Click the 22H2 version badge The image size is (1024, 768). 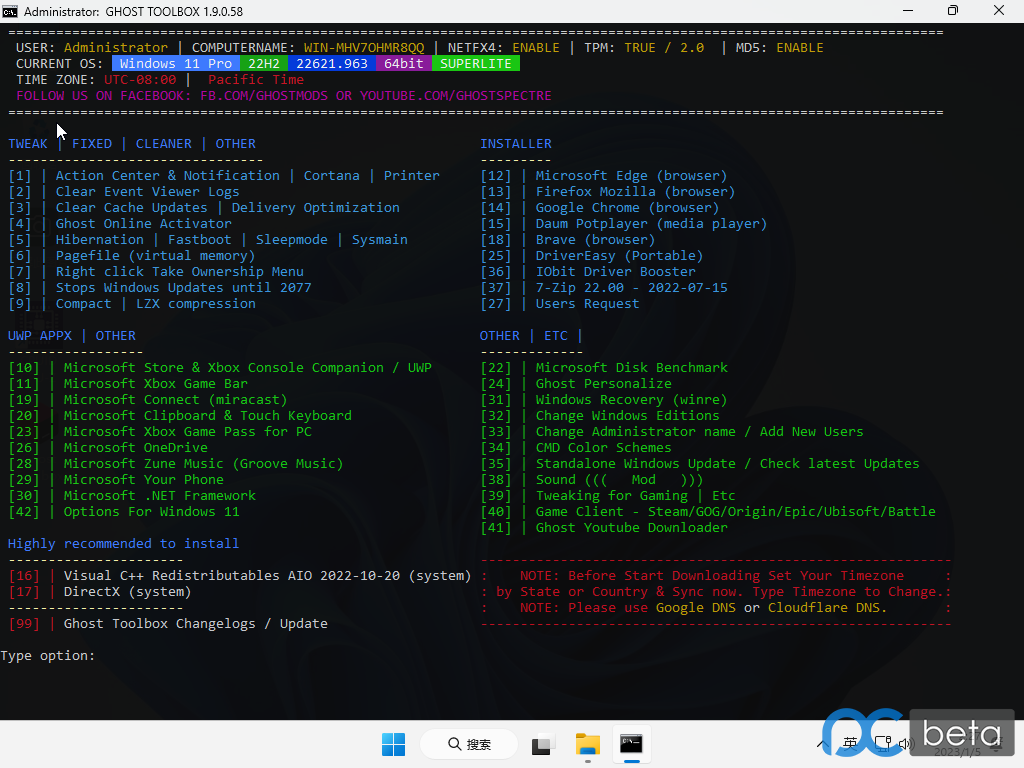click(x=264, y=63)
